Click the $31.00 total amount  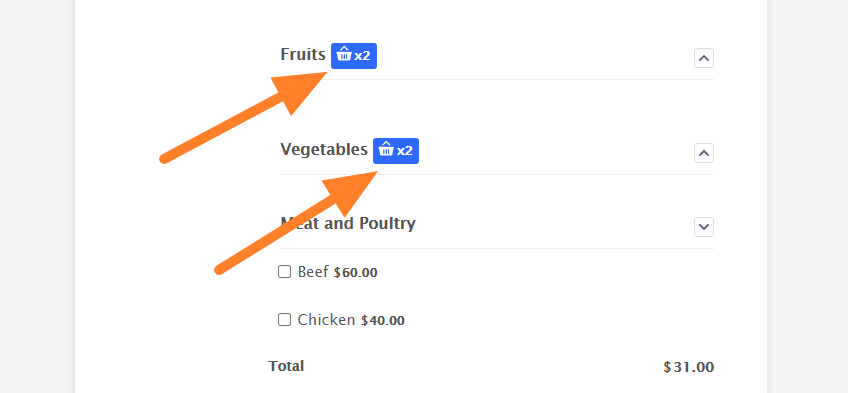[x=688, y=367]
